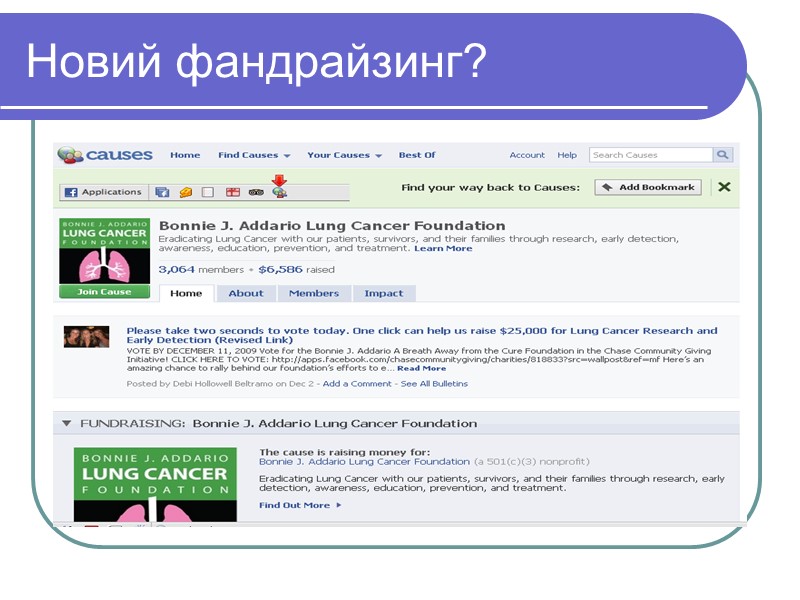
Task: Click See All Bulletins link
Action: [434, 384]
